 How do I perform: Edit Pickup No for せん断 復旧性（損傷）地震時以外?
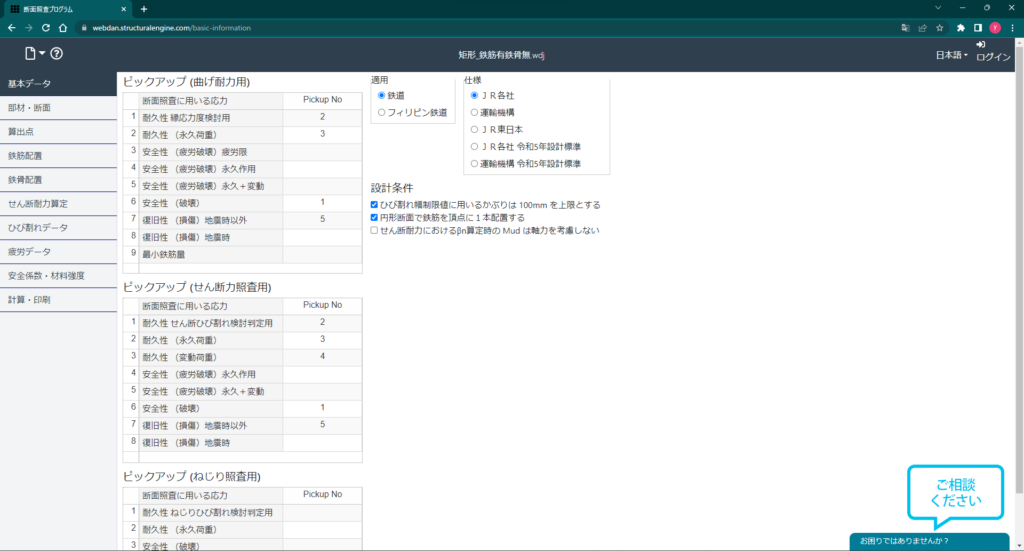(323, 425)
